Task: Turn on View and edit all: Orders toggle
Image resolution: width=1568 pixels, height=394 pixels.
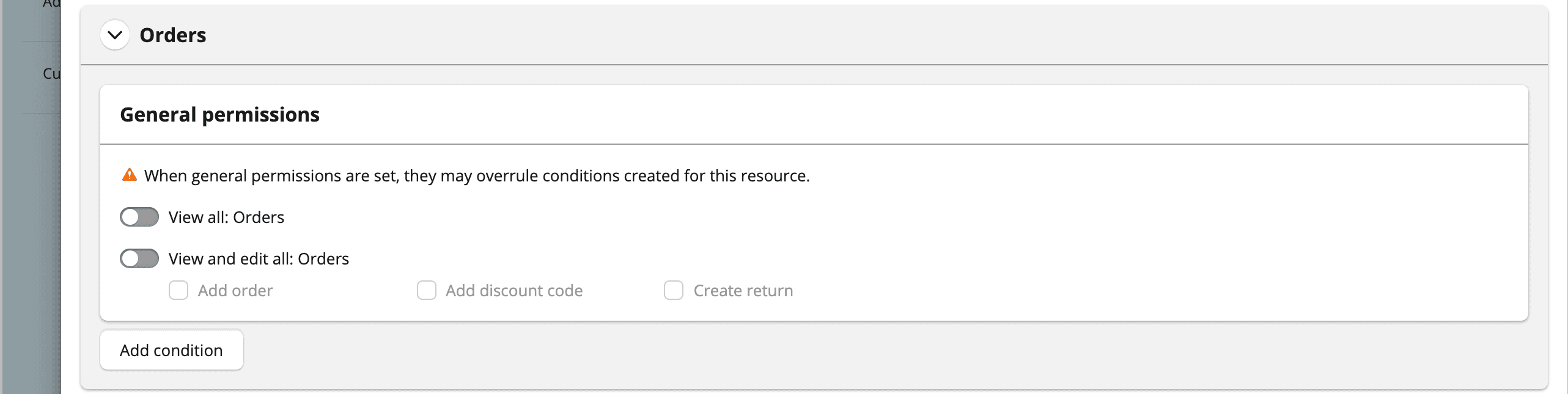Action: 139,259
